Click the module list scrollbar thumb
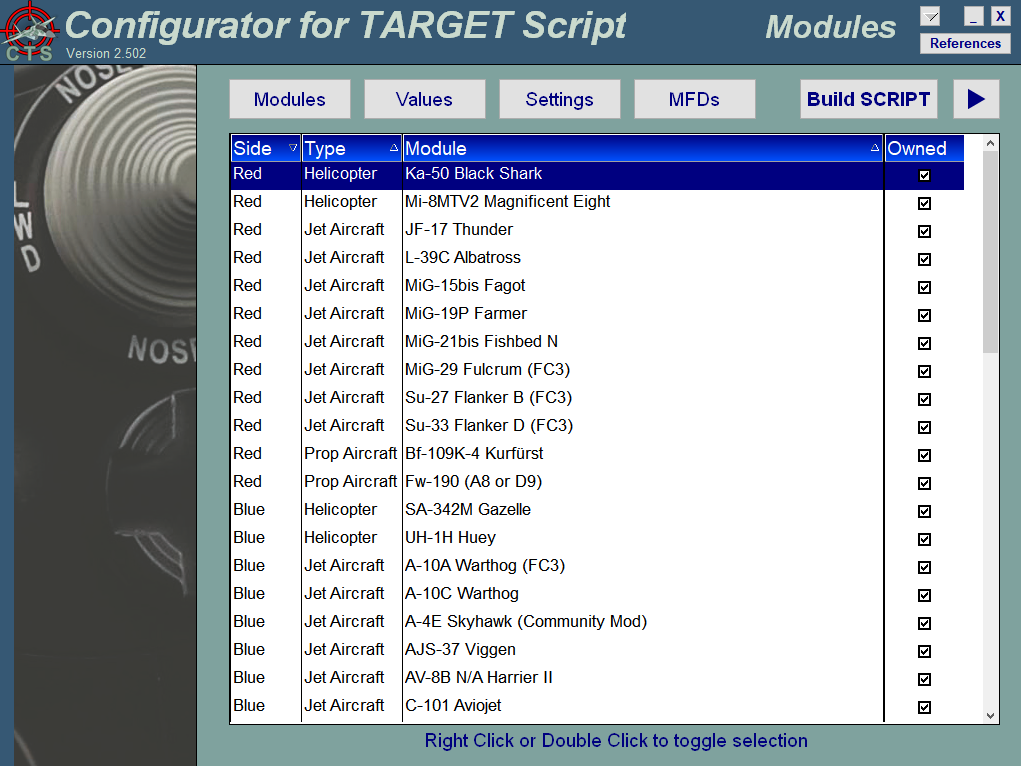The height and width of the screenshot is (766, 1021). pyautogui.click(x=990, y=250)
